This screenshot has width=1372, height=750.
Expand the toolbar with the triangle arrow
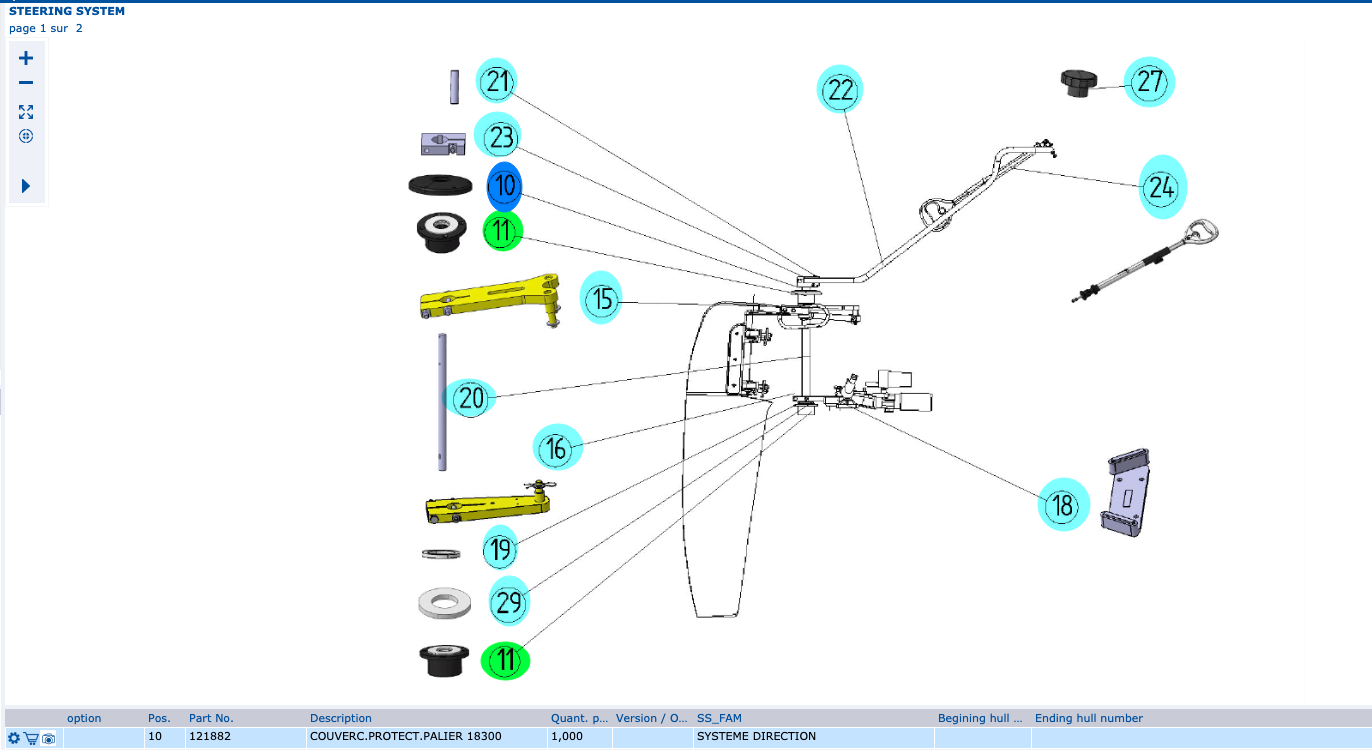coord(26,186)
